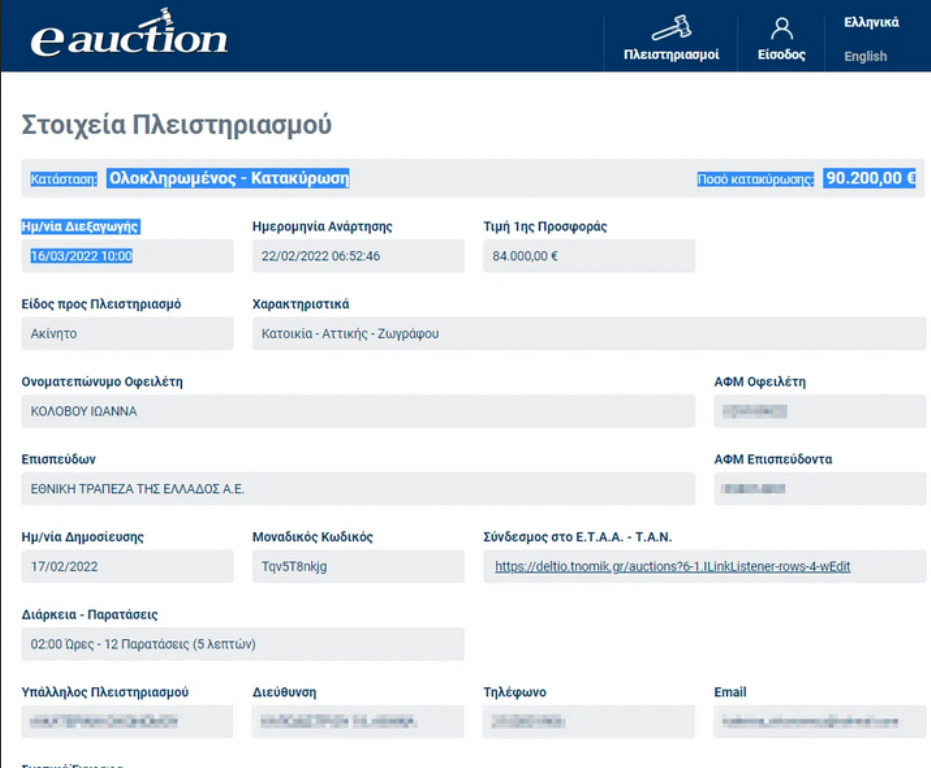This screenshot has height=768, width=931.
Task: Click the Ολοκληρωμένος - Κατακύρωση status text
Action: [x=229, y=179]
